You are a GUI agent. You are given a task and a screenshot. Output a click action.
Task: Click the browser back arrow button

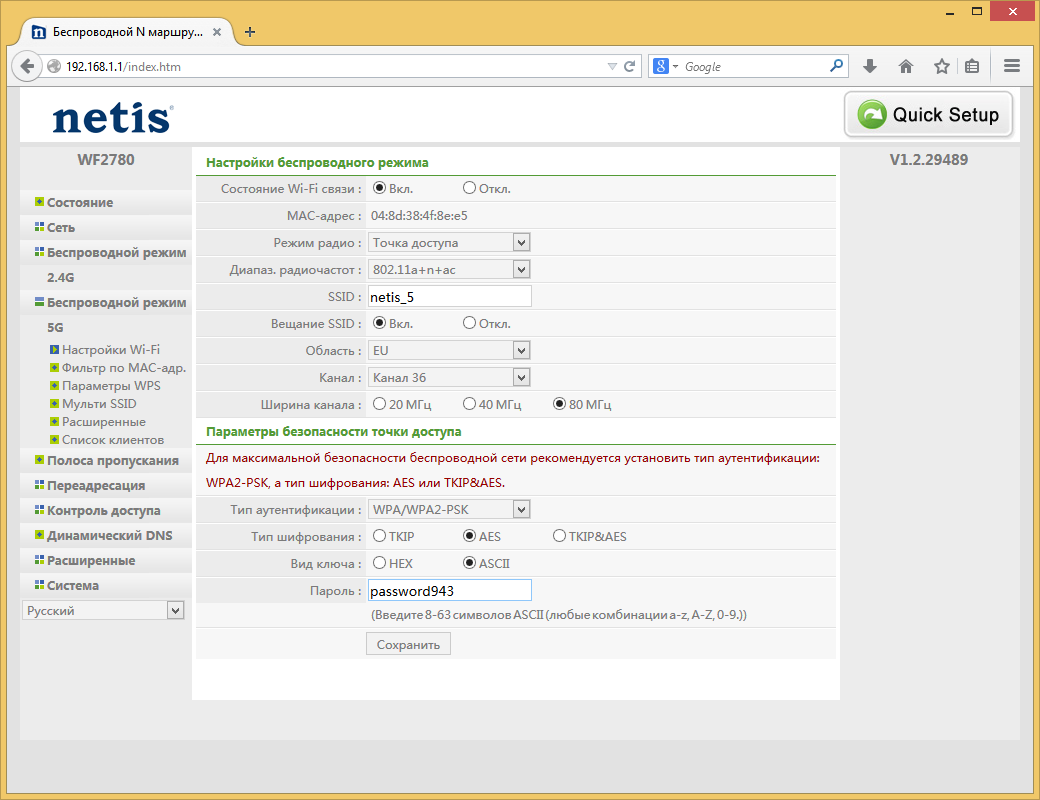(x=27, y=66)
